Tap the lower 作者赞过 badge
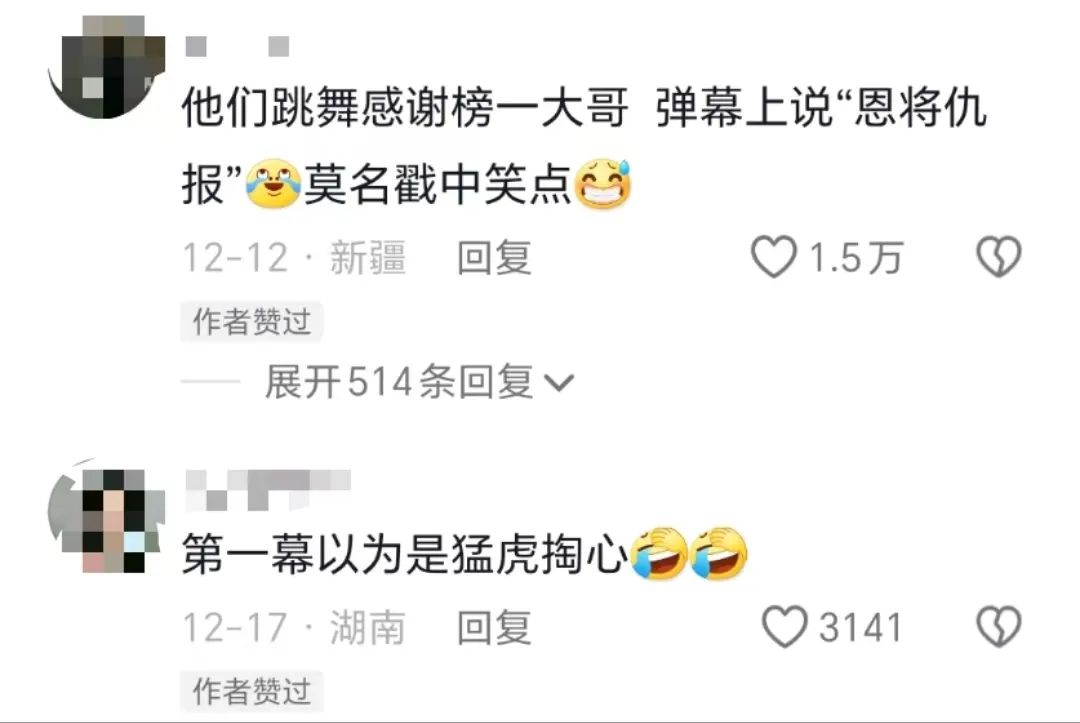Image resolution: width=1080 pixels, height=723 pixels. (251, 691)
